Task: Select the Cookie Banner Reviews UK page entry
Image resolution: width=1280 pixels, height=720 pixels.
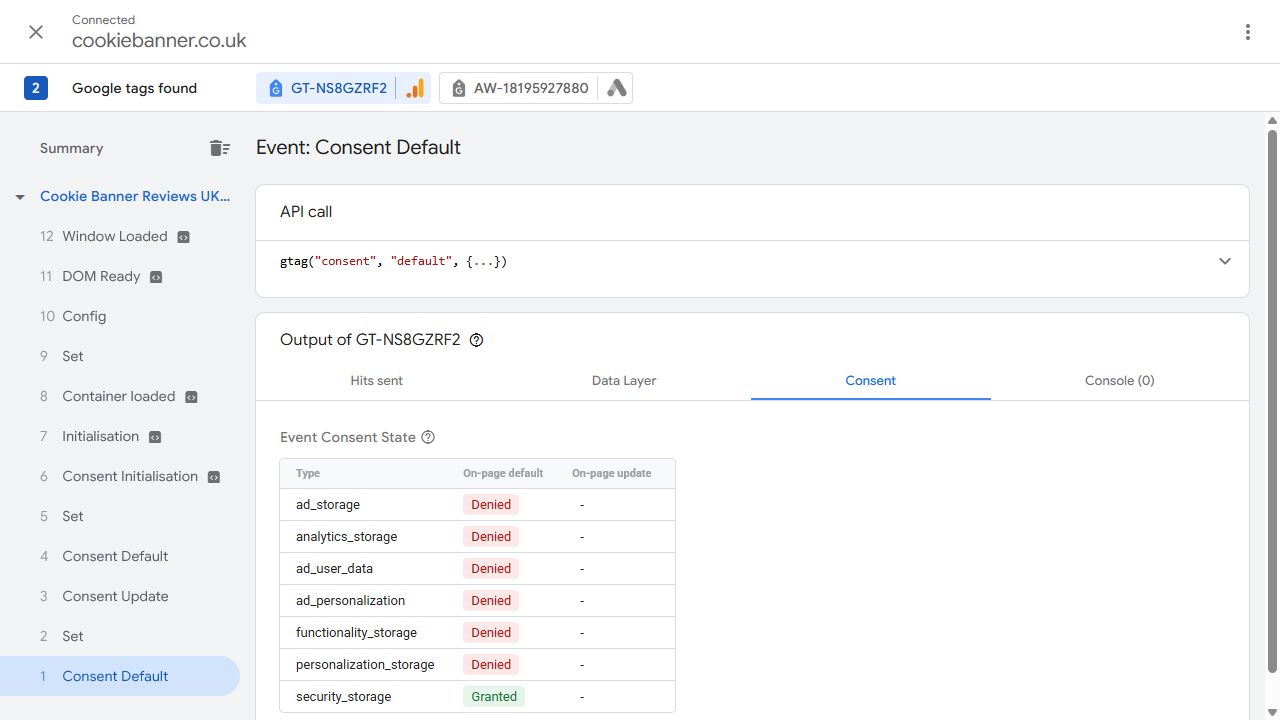Action: (135, 196)
